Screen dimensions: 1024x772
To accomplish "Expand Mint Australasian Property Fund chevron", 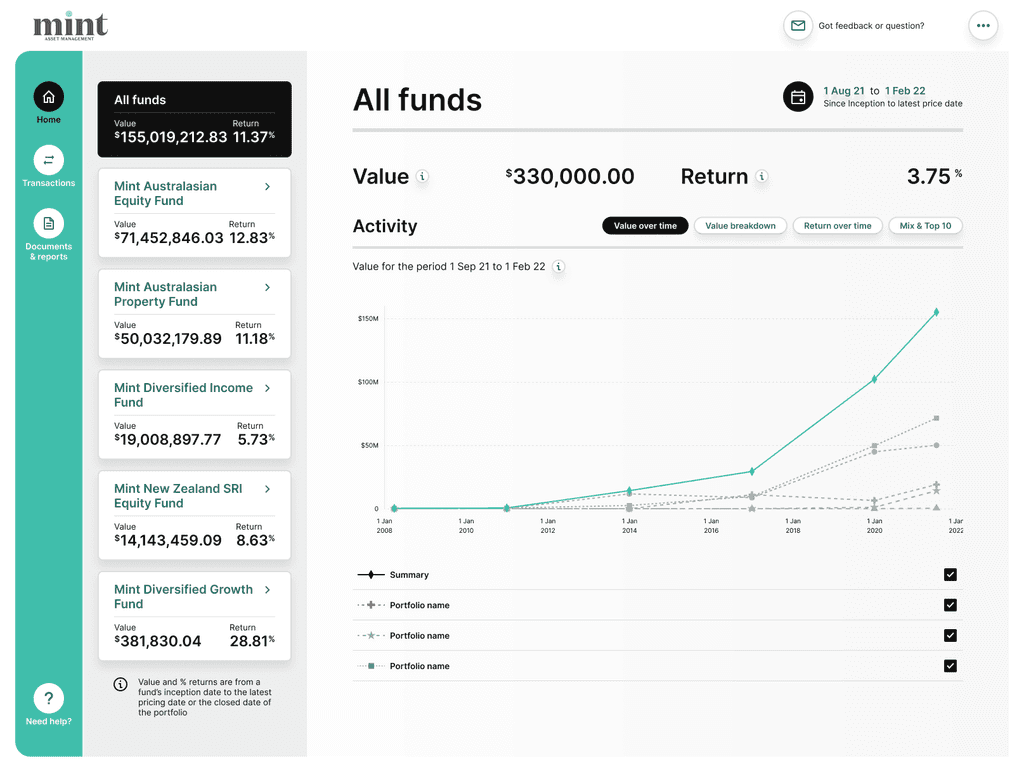I will [x=267, y=287].
